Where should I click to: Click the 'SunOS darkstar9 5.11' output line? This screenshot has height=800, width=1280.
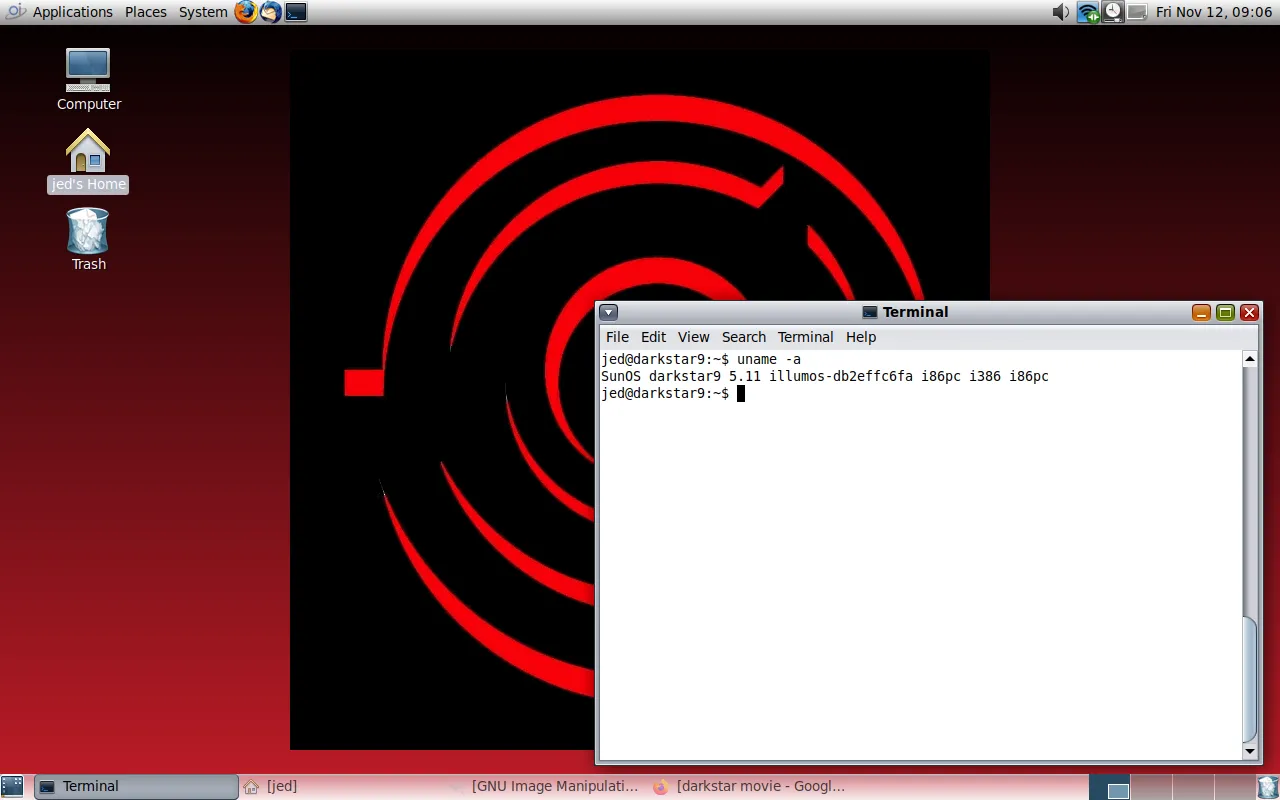[x=825, y=376]
